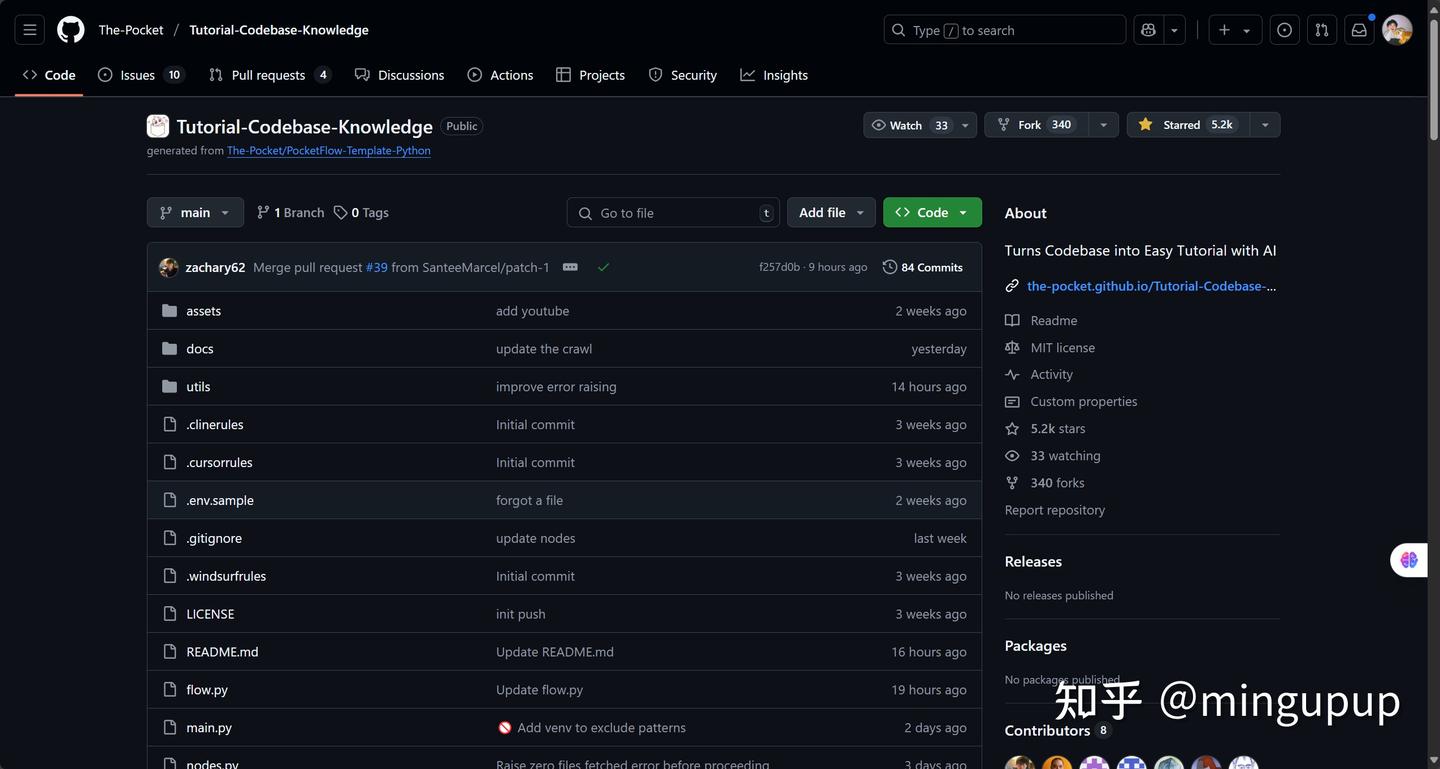Open the Copilot chat icon
This screenshot has height=769, width=1440.
tap(1149, 30)
